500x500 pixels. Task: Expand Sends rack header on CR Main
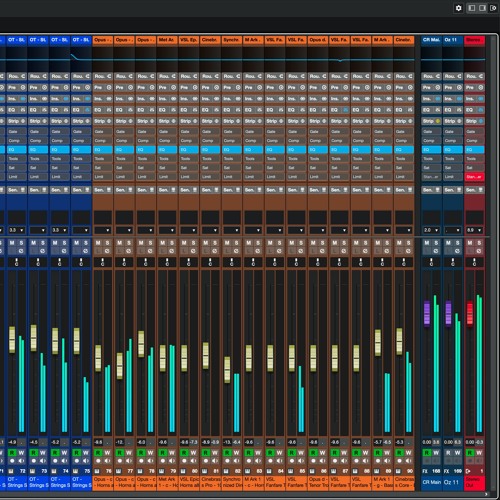431,190
